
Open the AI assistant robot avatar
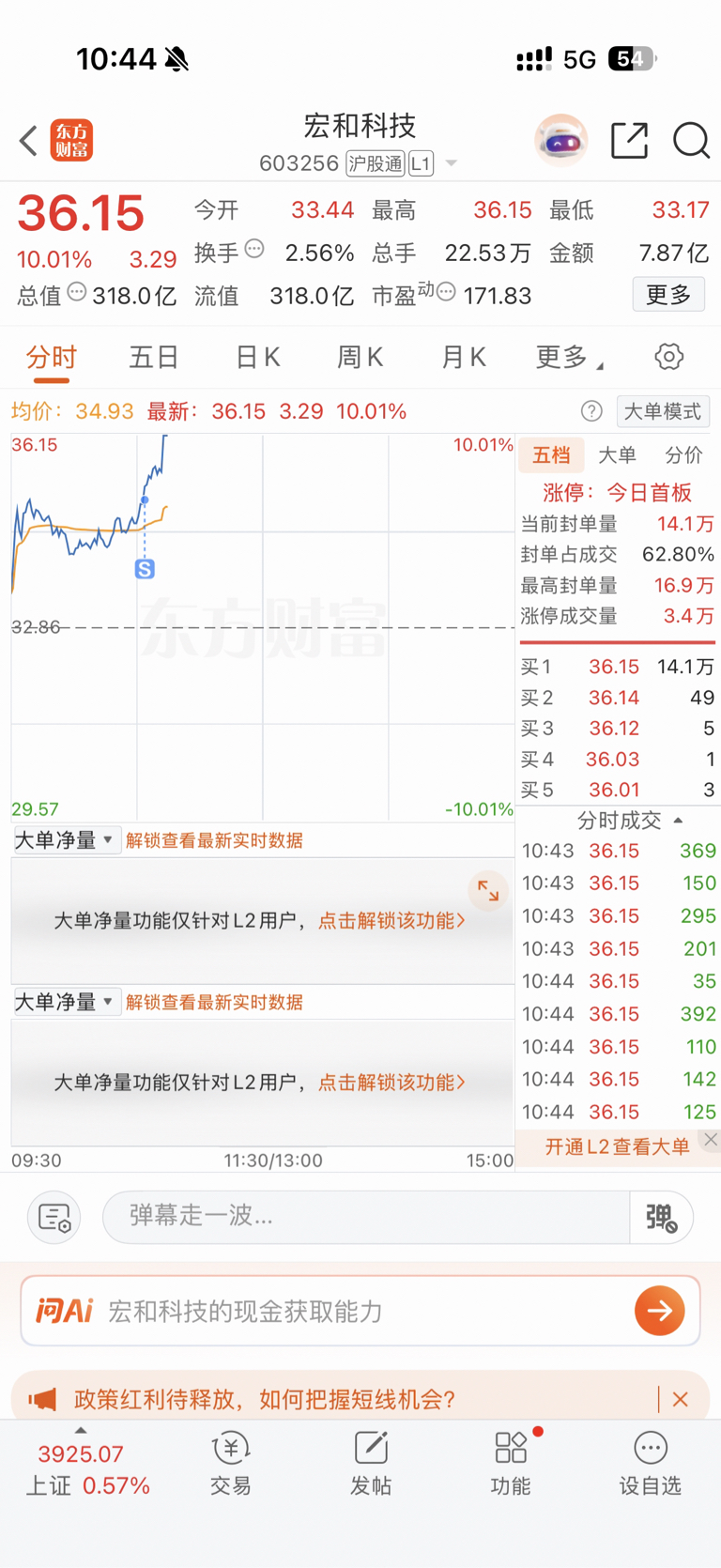560,141
